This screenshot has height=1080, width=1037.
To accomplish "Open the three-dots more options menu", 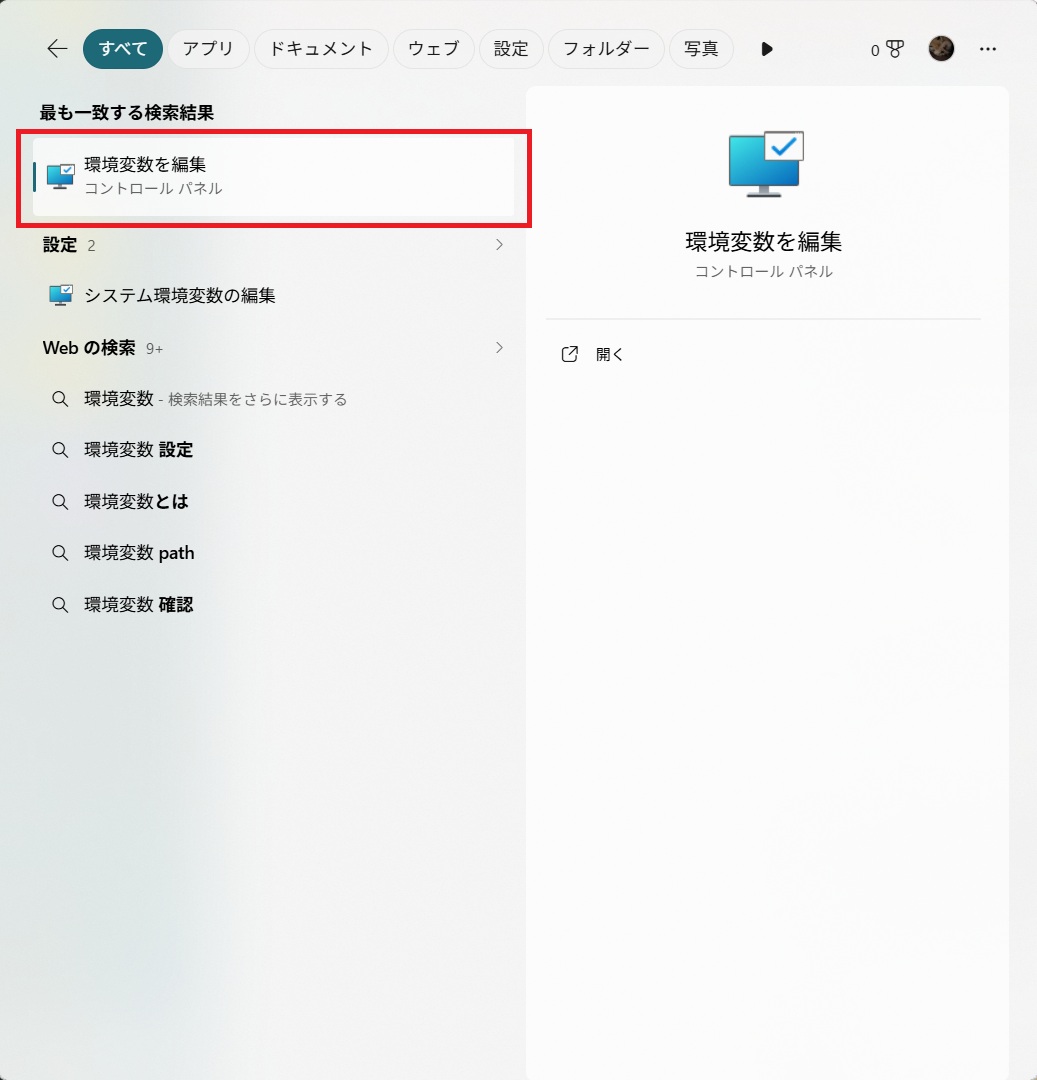I will pyautogui.click(x=987, y=49).
